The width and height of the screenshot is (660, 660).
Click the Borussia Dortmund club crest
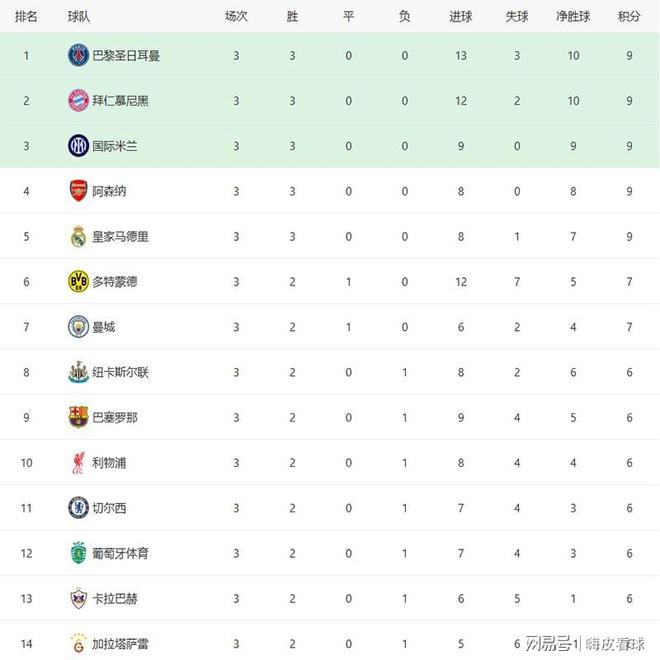pos(78,282)
